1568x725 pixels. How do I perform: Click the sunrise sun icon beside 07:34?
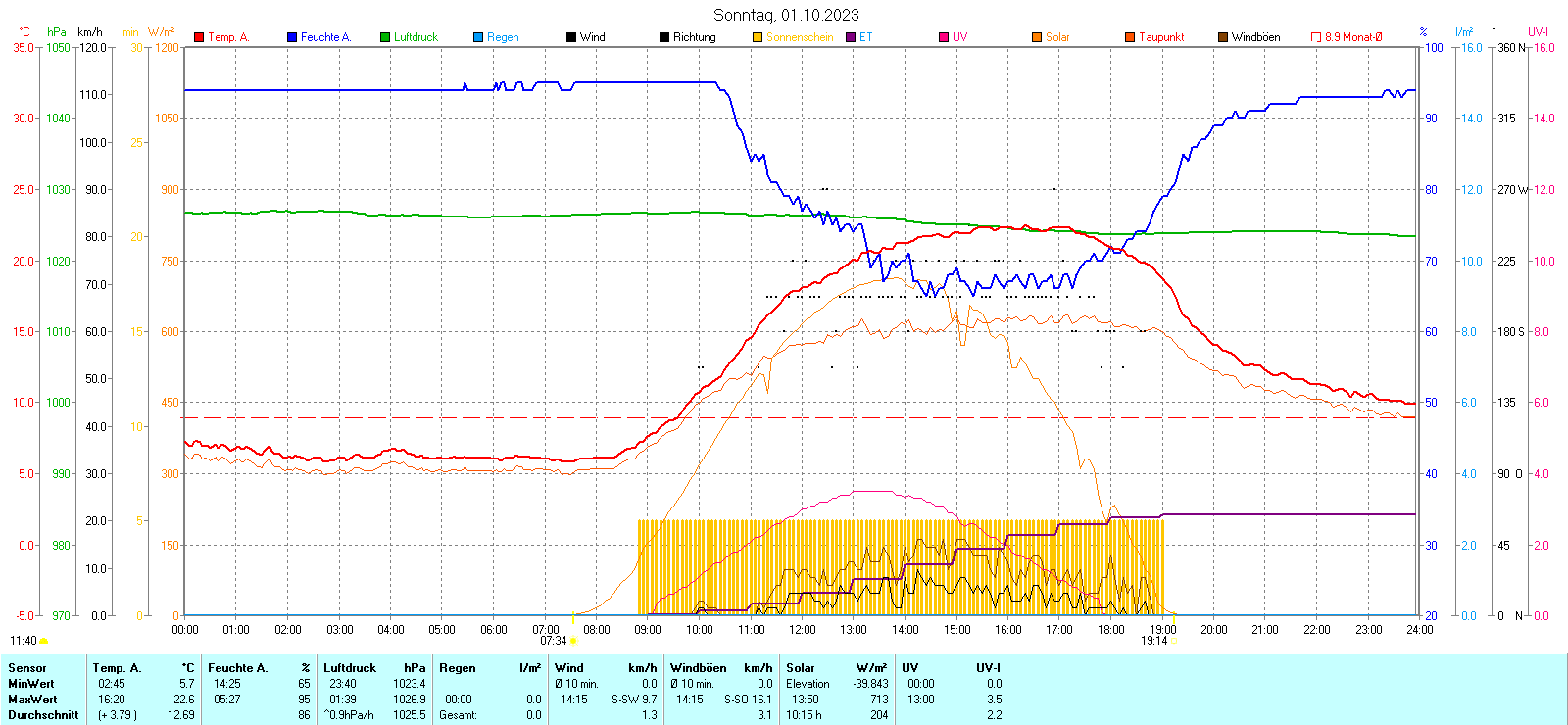click(x=573, y=641)
